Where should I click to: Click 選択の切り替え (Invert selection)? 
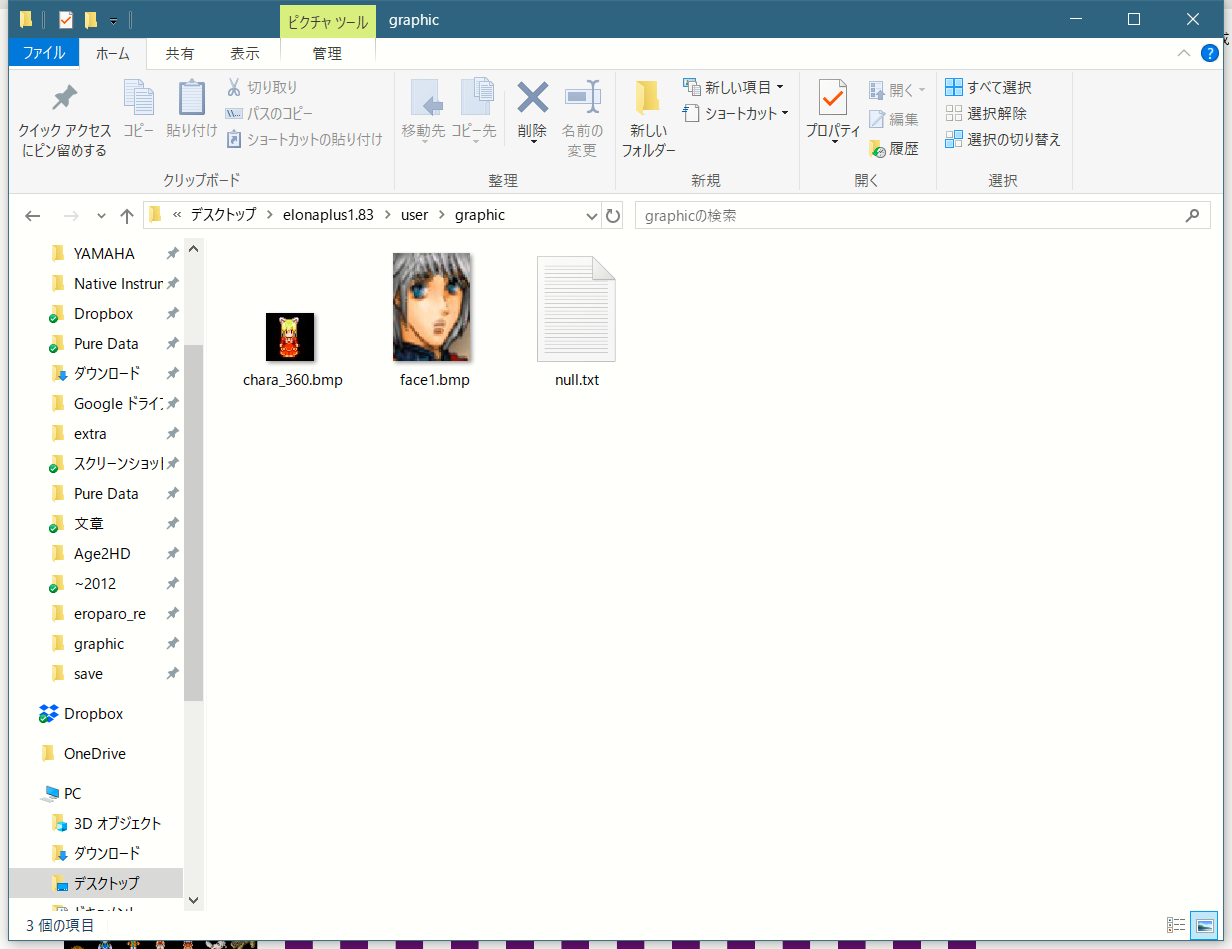click(1003, 139)
